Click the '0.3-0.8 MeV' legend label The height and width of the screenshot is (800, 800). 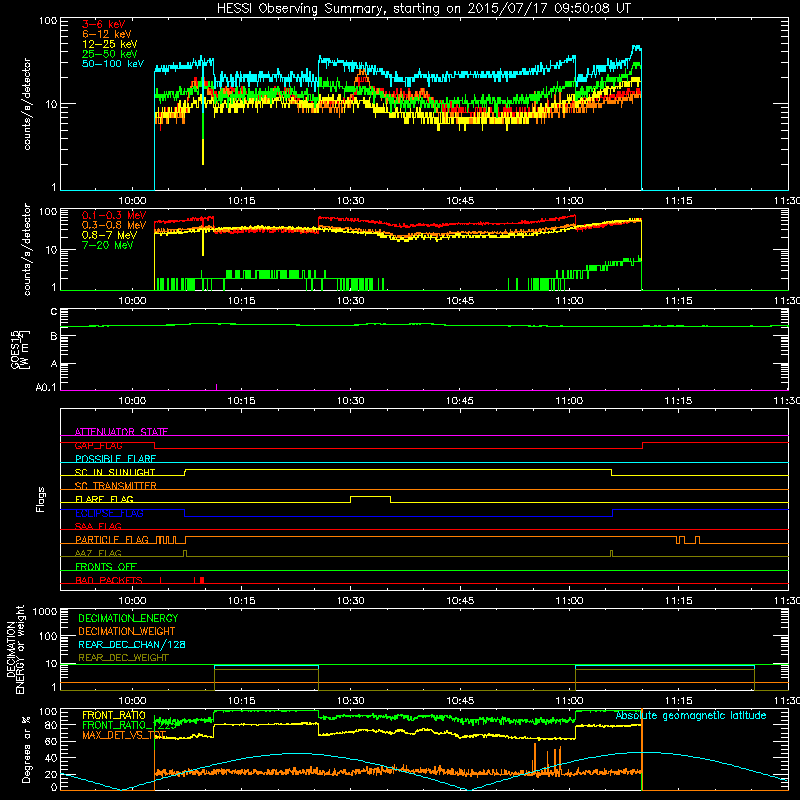coord(114,225)
